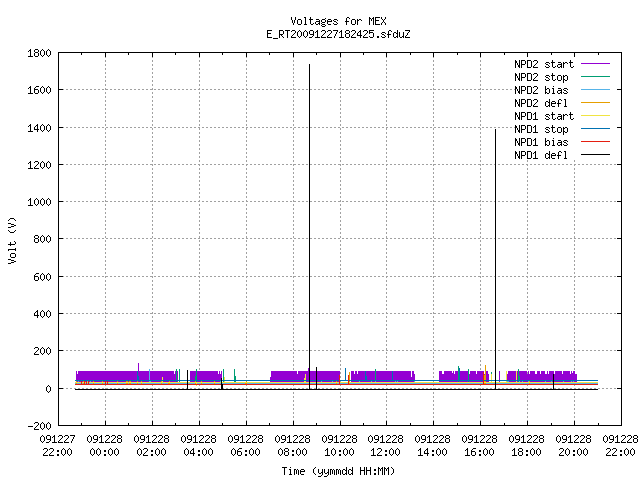Click the "Time (yymmdd HH:MM)" x-axis label

338,471
